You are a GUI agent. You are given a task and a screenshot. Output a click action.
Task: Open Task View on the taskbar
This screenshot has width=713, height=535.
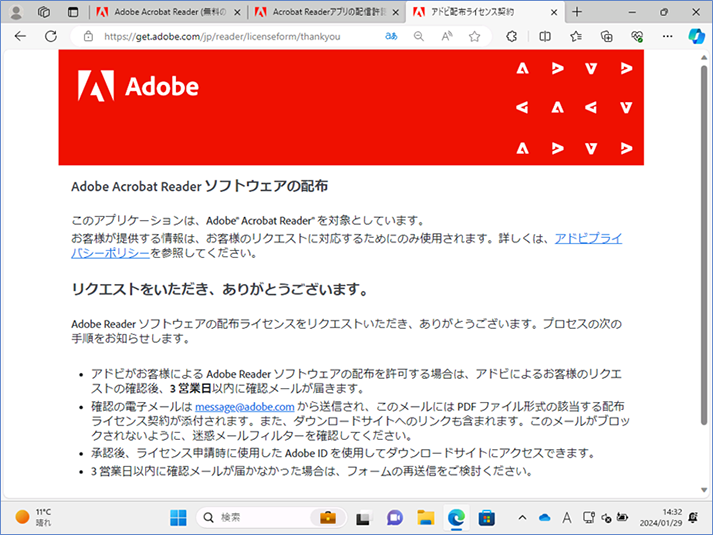pyautogui.click(x=363, y=518)
